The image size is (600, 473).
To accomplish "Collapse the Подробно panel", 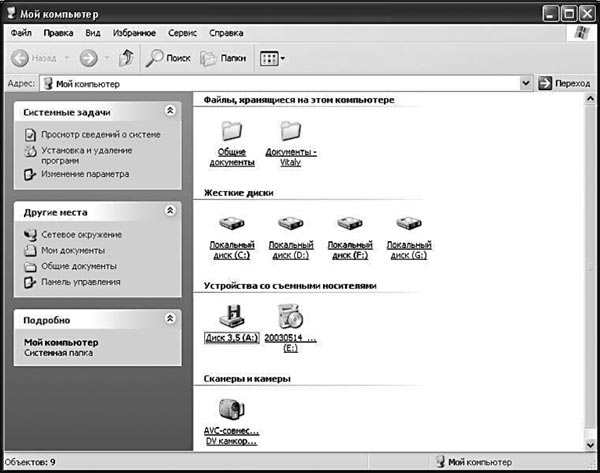I will pyautogui.click(x=170, y=318).
